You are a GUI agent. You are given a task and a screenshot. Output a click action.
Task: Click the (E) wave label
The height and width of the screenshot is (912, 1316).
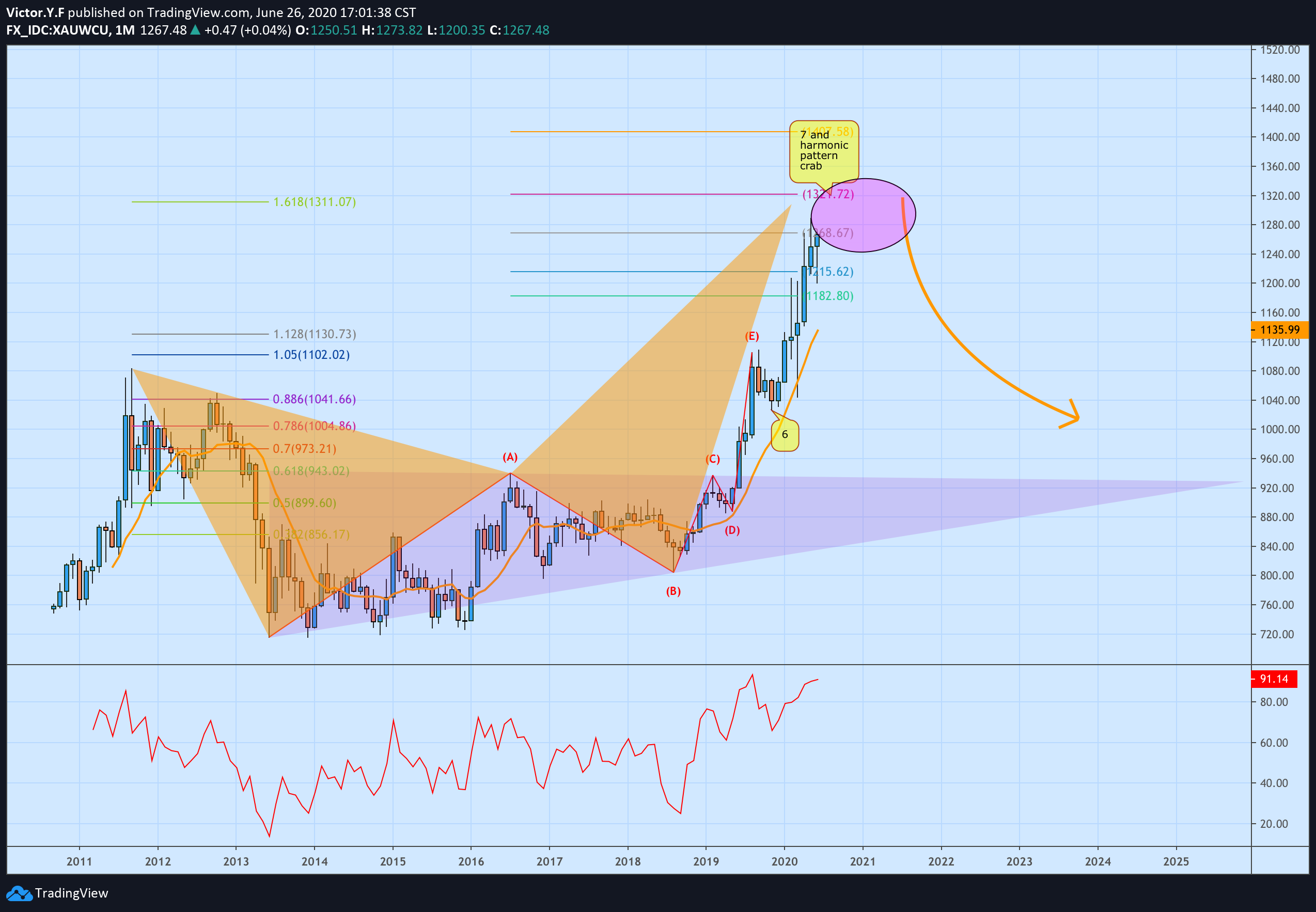(x=752, y=336)
